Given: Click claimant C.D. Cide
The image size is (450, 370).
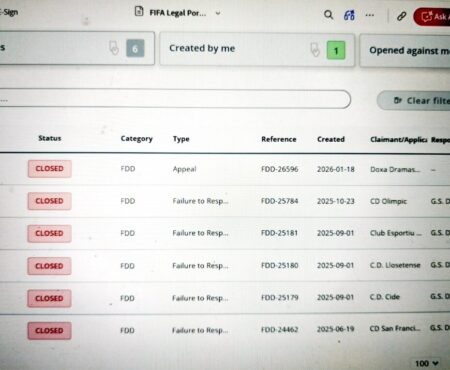Looking at the screenshot, I should pos(385,297).
